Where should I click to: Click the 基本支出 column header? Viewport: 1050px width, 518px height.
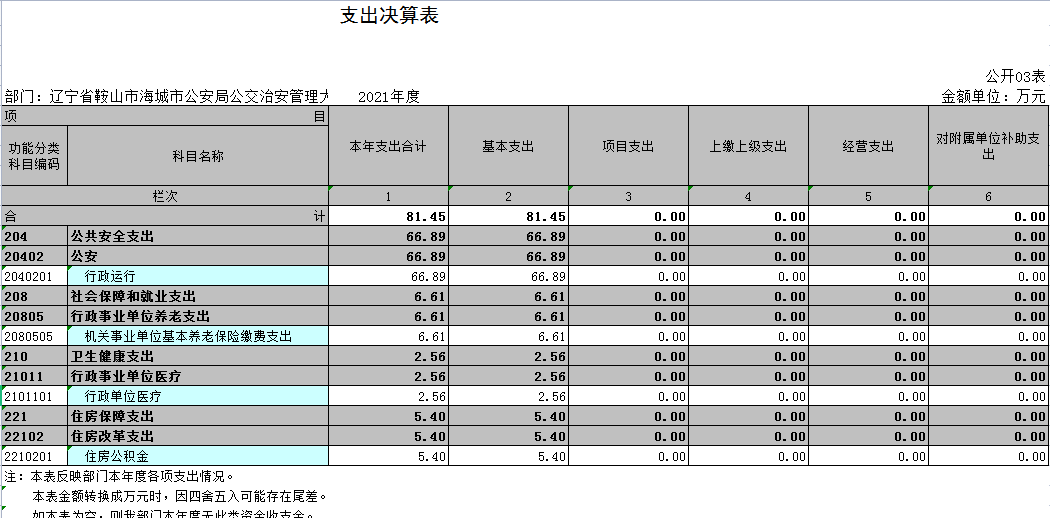[508, 146]
